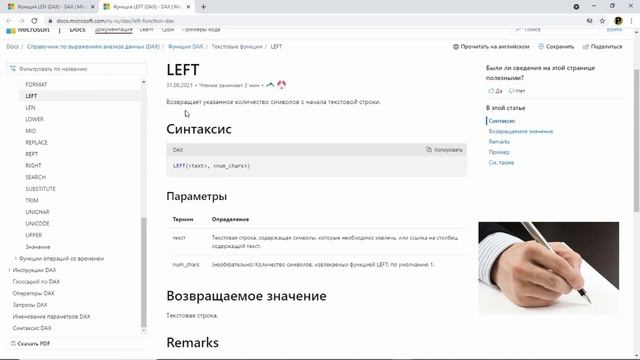
Task: Click the eye-slash icon in address bar
Action: (x=589, y=21)
